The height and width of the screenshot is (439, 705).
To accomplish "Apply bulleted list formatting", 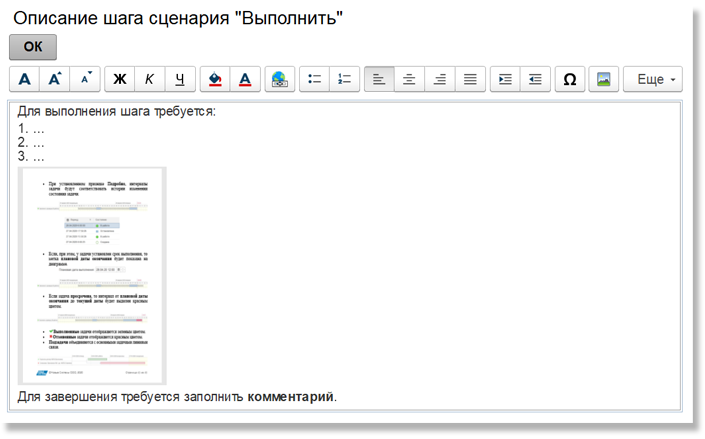I will tap(314, 79).
